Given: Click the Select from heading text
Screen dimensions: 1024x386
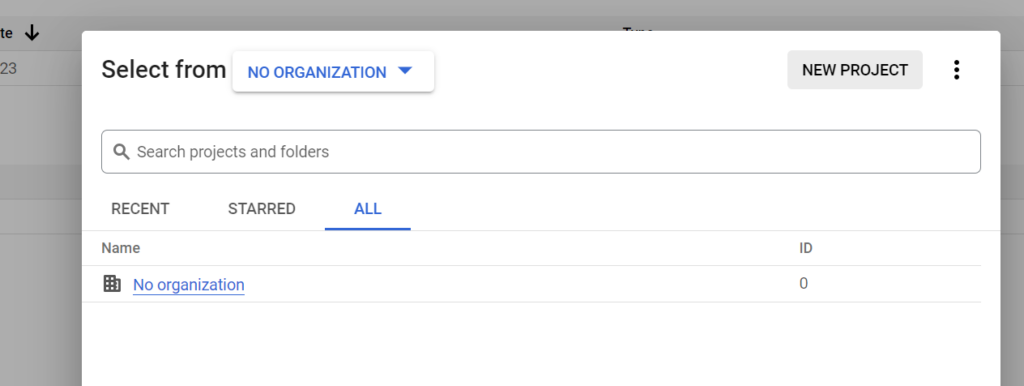Looking at the screenshot, I should point(164,69).
